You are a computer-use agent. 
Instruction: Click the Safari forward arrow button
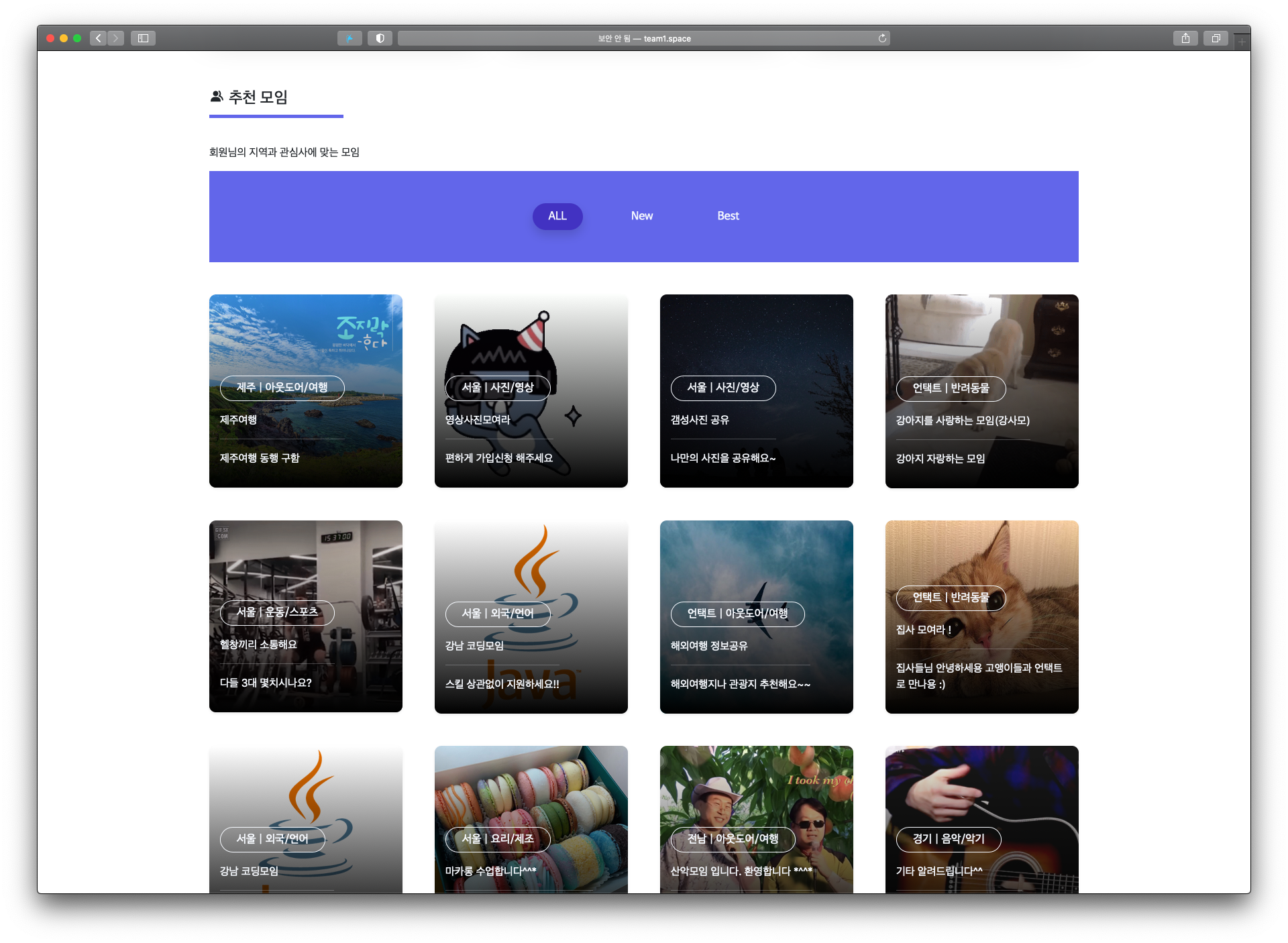coord(115,38)
